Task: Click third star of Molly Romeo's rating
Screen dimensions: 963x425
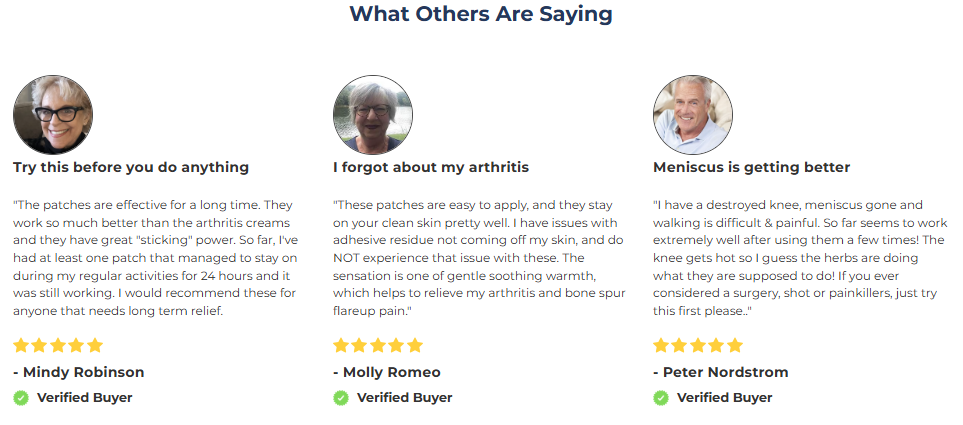Action: tap(378, 345)
